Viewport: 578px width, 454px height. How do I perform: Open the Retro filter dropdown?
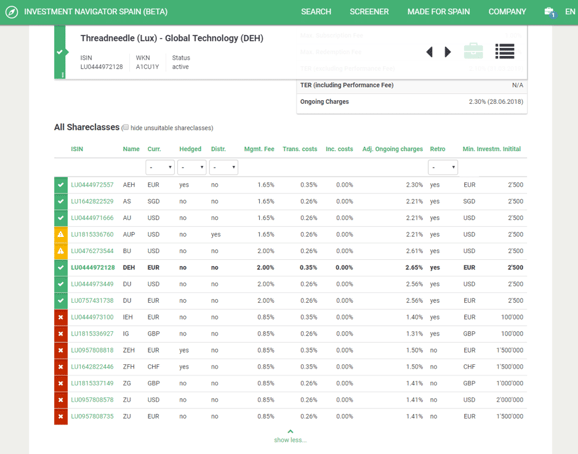pyautogui.click(x=443, y=167)
